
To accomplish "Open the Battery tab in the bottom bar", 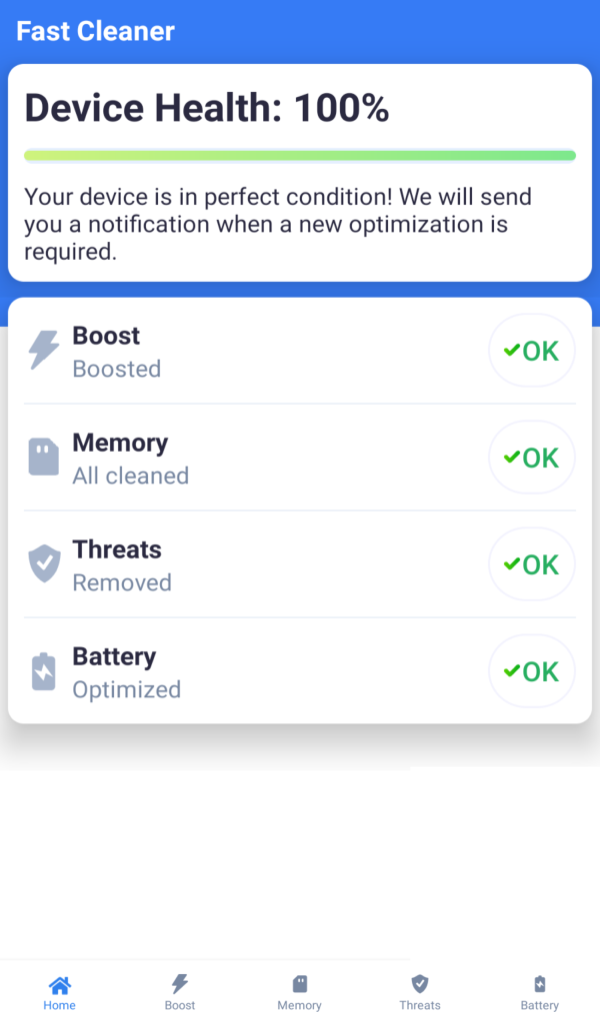I will click(x=540, y=985).
